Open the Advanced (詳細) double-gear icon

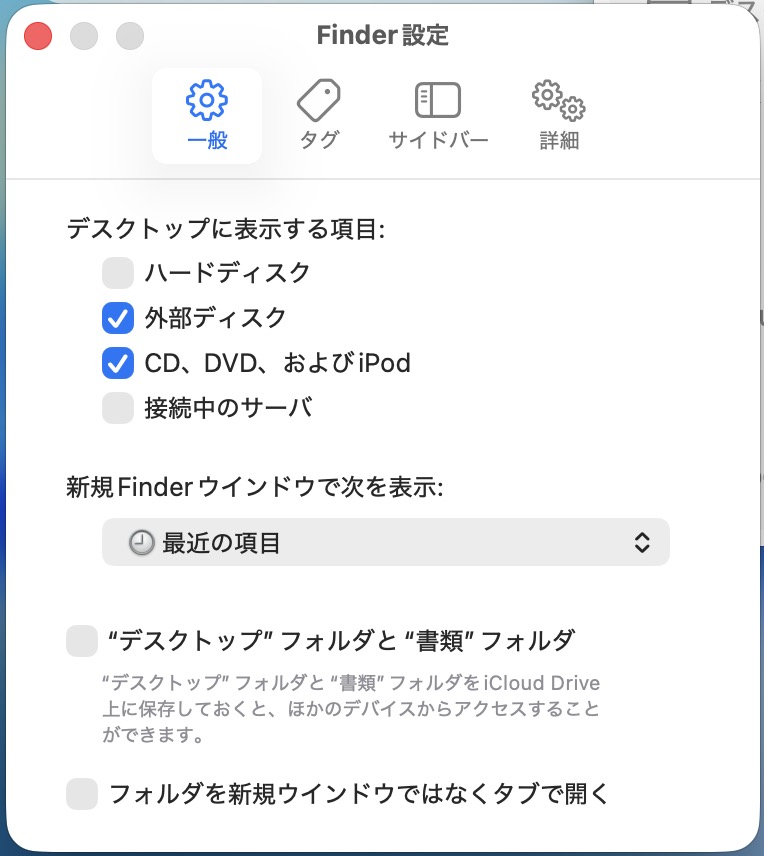(x=558, y=101)
